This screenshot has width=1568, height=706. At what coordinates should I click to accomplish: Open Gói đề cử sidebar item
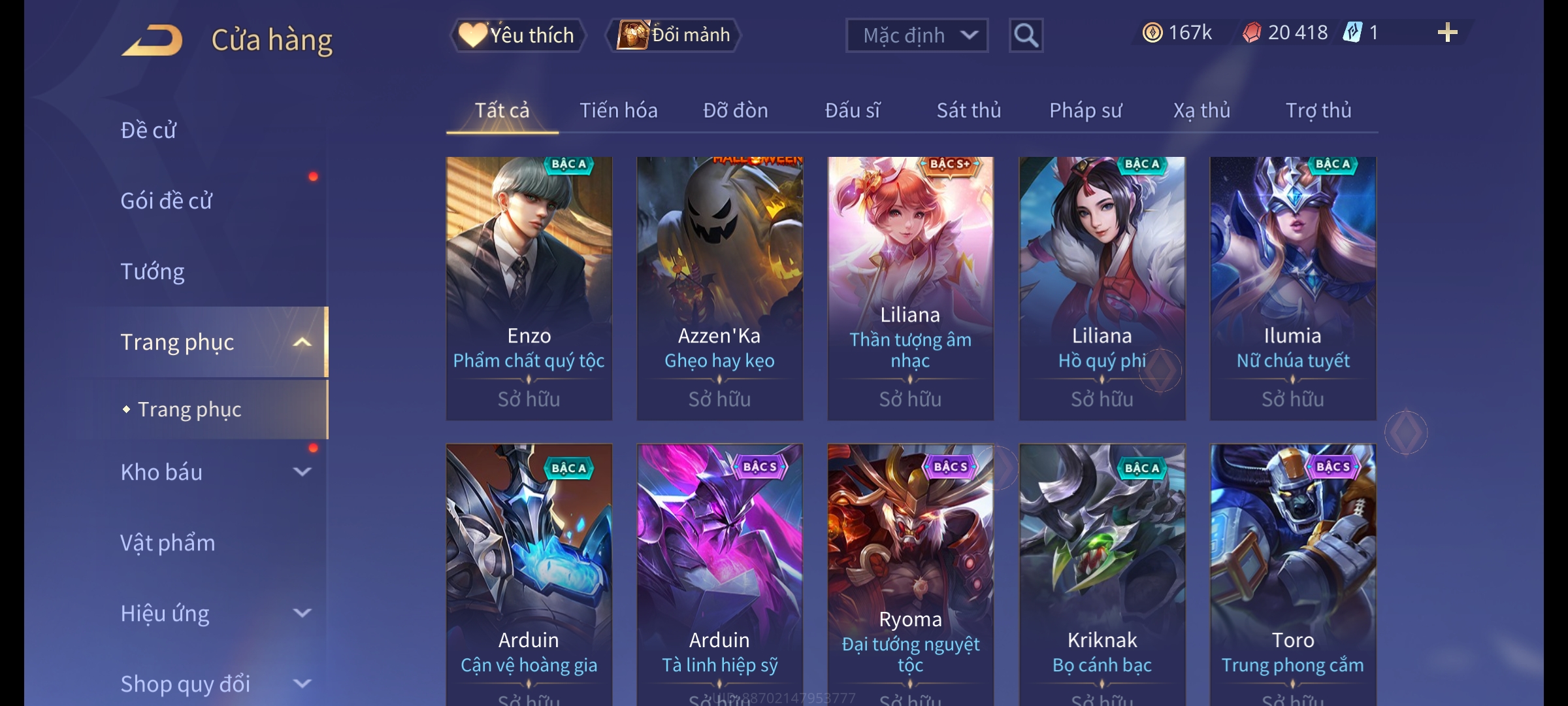click(166, 201)
